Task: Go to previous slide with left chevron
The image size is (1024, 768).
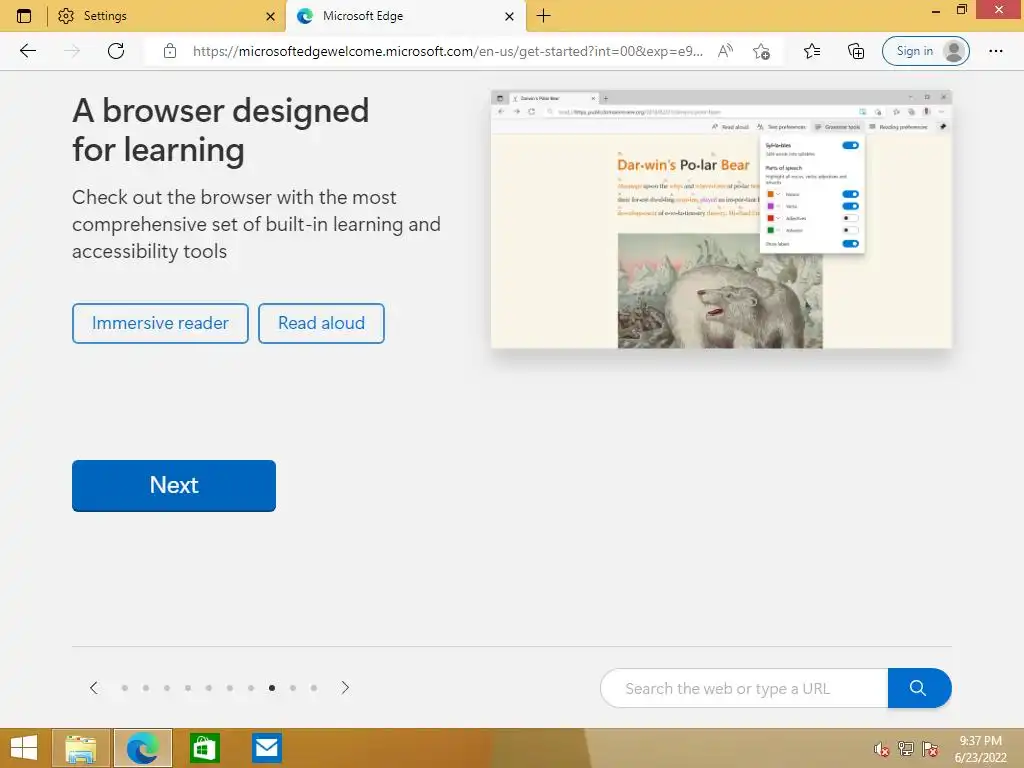Action: pyautogui.click(x=94, y=688)
